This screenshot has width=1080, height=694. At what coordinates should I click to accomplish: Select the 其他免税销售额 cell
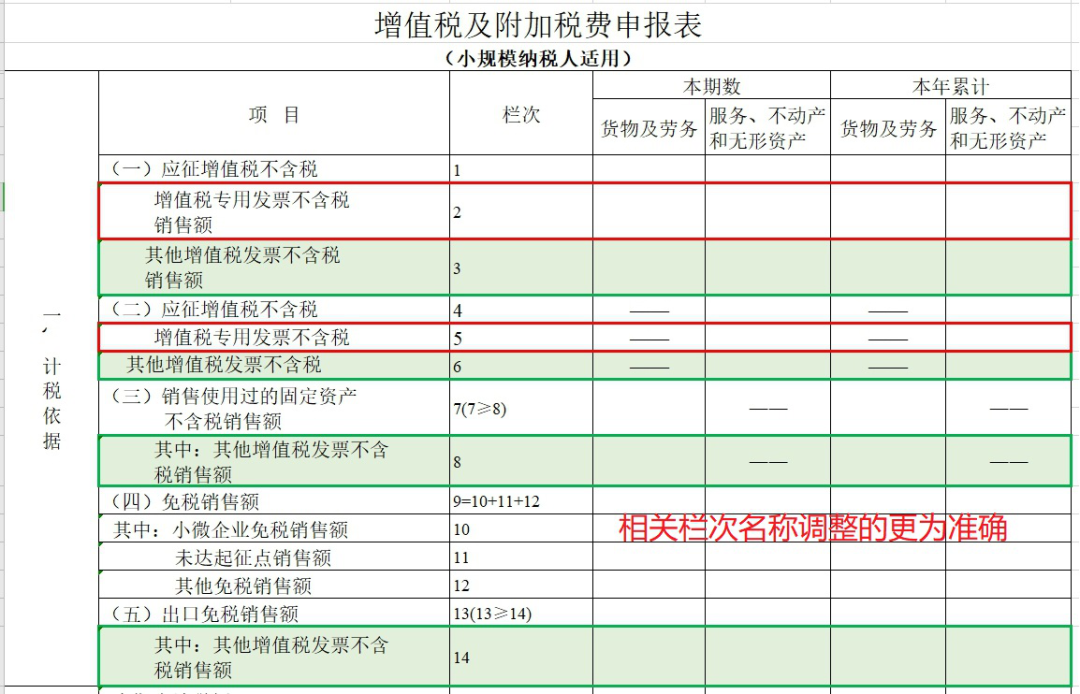[274, 585]
